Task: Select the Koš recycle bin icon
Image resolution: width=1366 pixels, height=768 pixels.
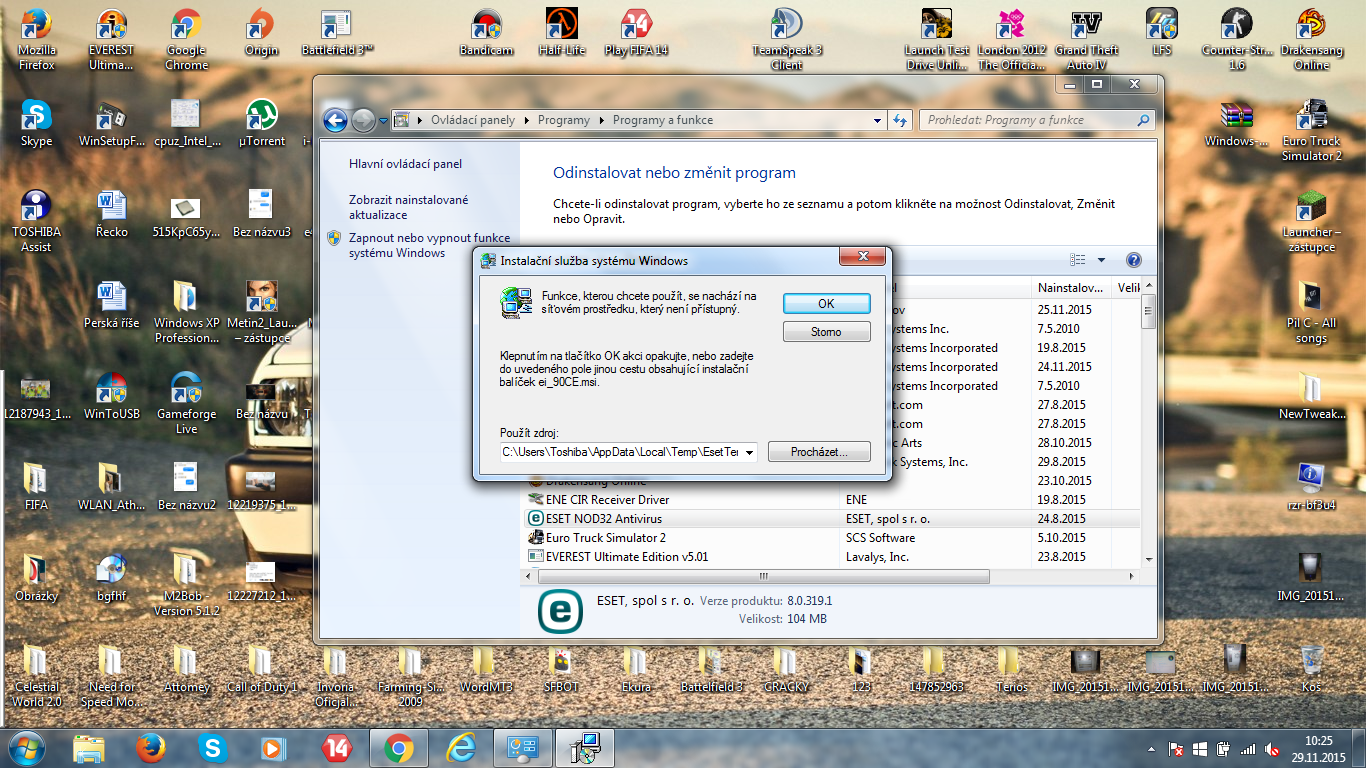Action: tap(1312, 669)
